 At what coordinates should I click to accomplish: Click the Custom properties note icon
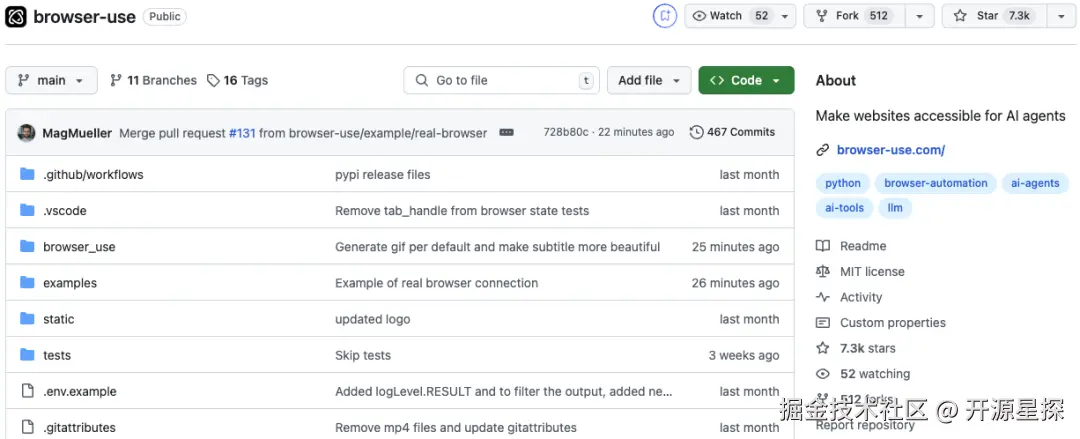822,323
